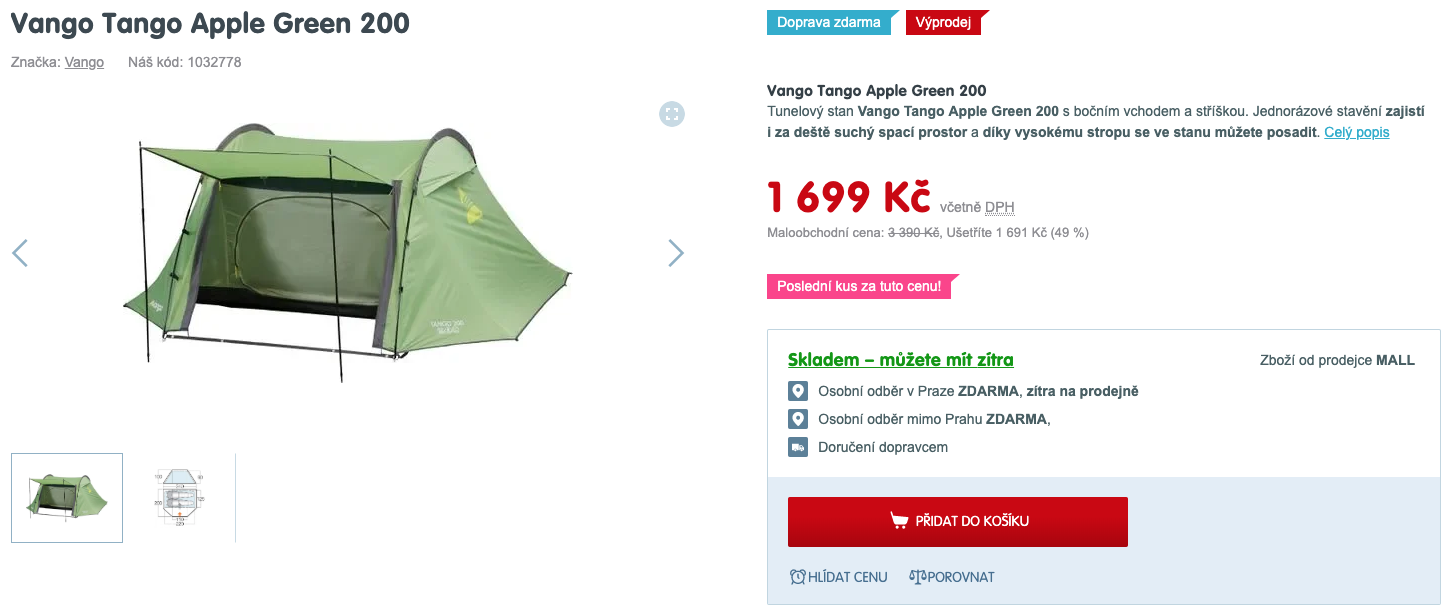The height and width of the screenshot is (611, 1448).
Task: Click the DPH abbreviation tooltip
Action: [1000, 207]
